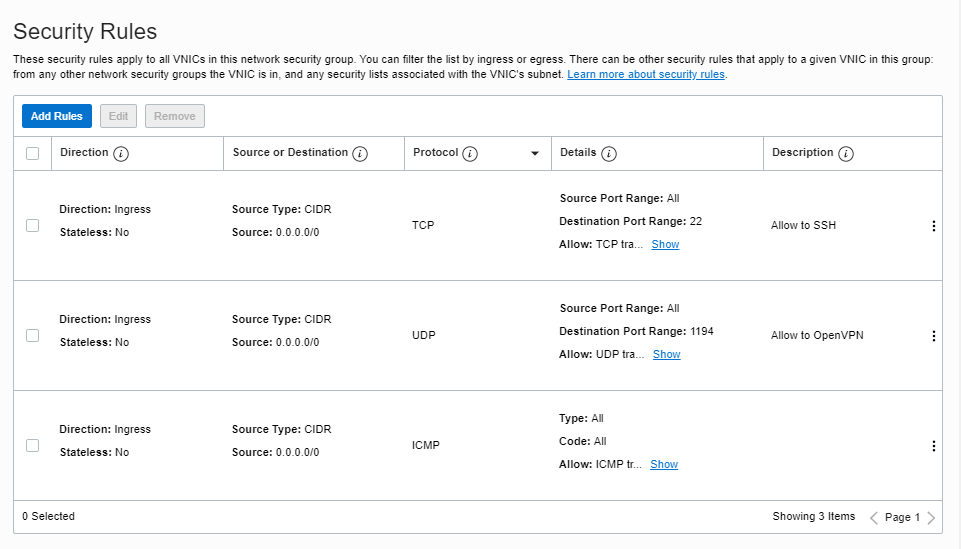The height and width of the screenshot is (549, 961).
Task: Click the Description column info icon
Action: pyautogui.click(x=845, y=154)
